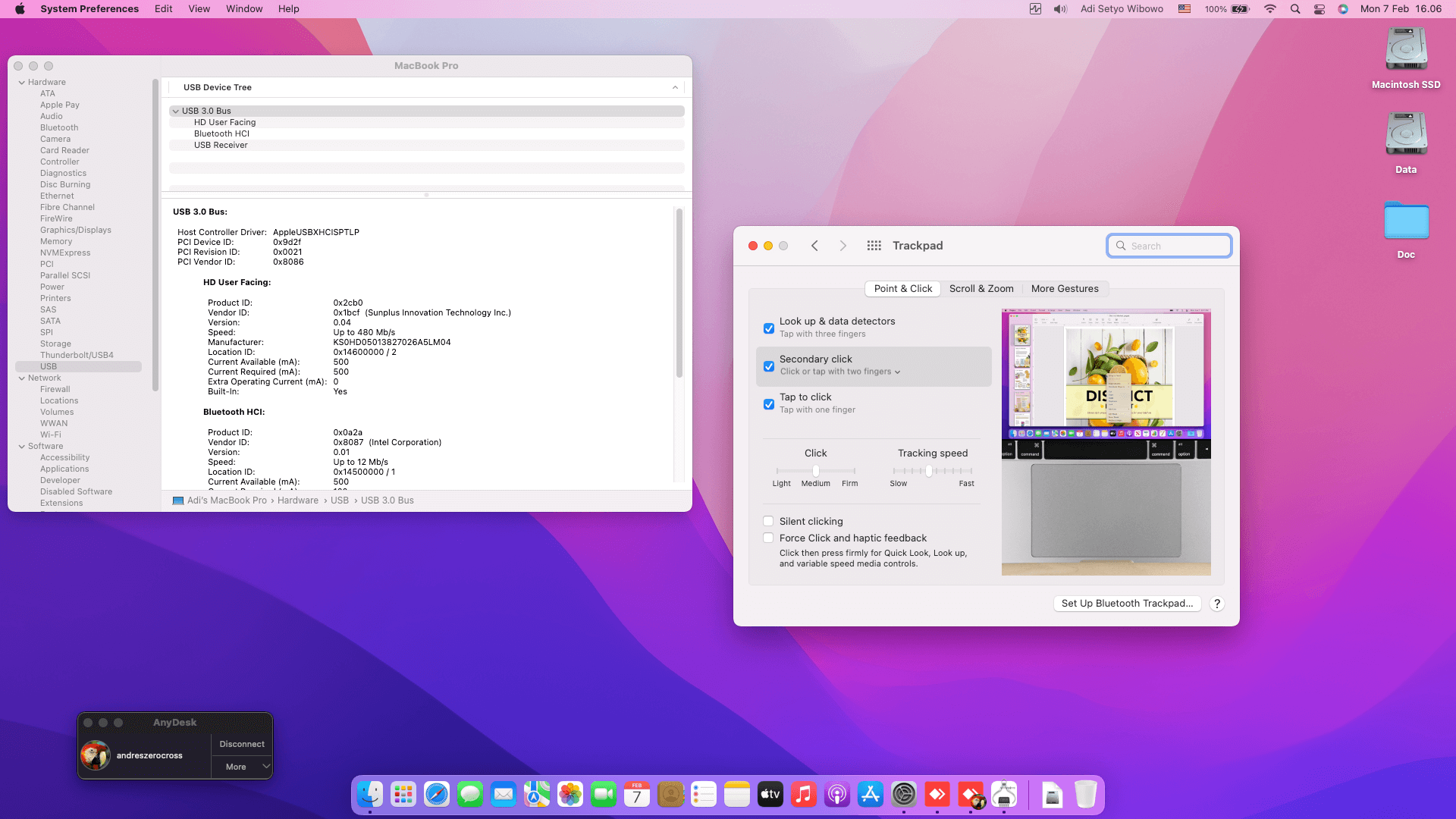1456x819 pixels.
Task: Open Mail from the dock
Action: [504, 794]
